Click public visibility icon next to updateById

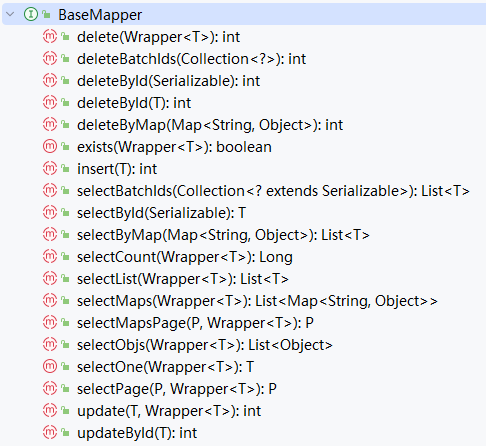click(66, 433)
